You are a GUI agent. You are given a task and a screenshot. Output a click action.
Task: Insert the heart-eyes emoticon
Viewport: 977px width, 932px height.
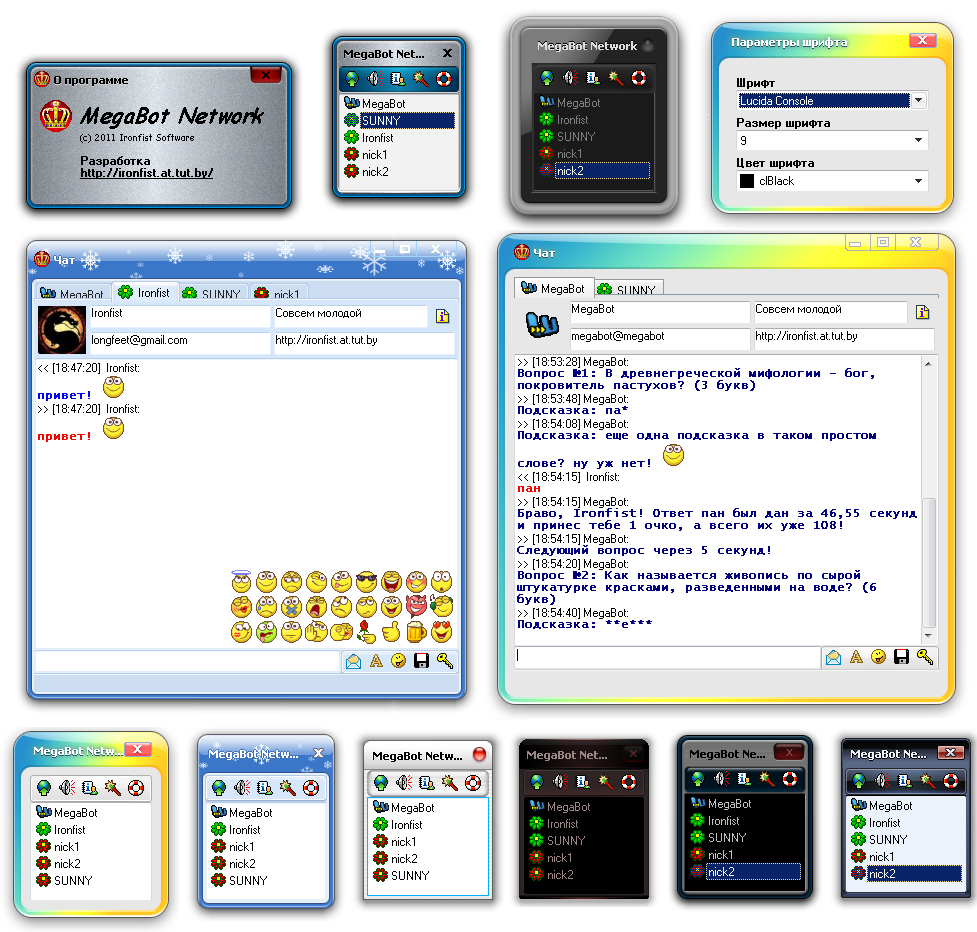442,632
